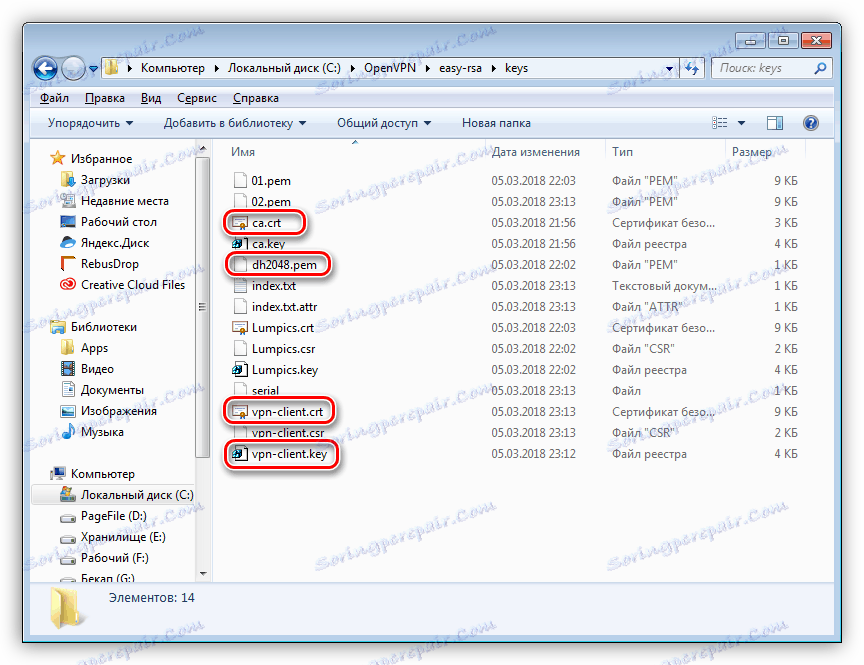
Task: Click the sidebar scrollbar down arrow
Action: tap(203, 574)
